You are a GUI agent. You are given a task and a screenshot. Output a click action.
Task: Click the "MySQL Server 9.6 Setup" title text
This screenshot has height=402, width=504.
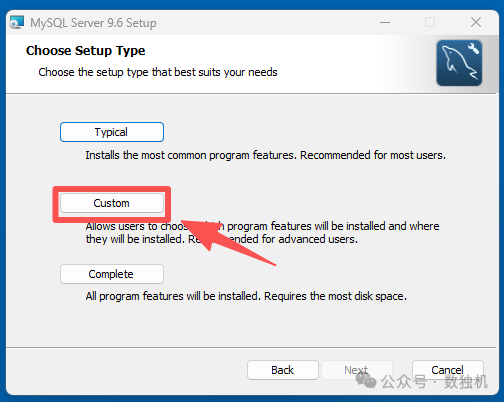93,23
